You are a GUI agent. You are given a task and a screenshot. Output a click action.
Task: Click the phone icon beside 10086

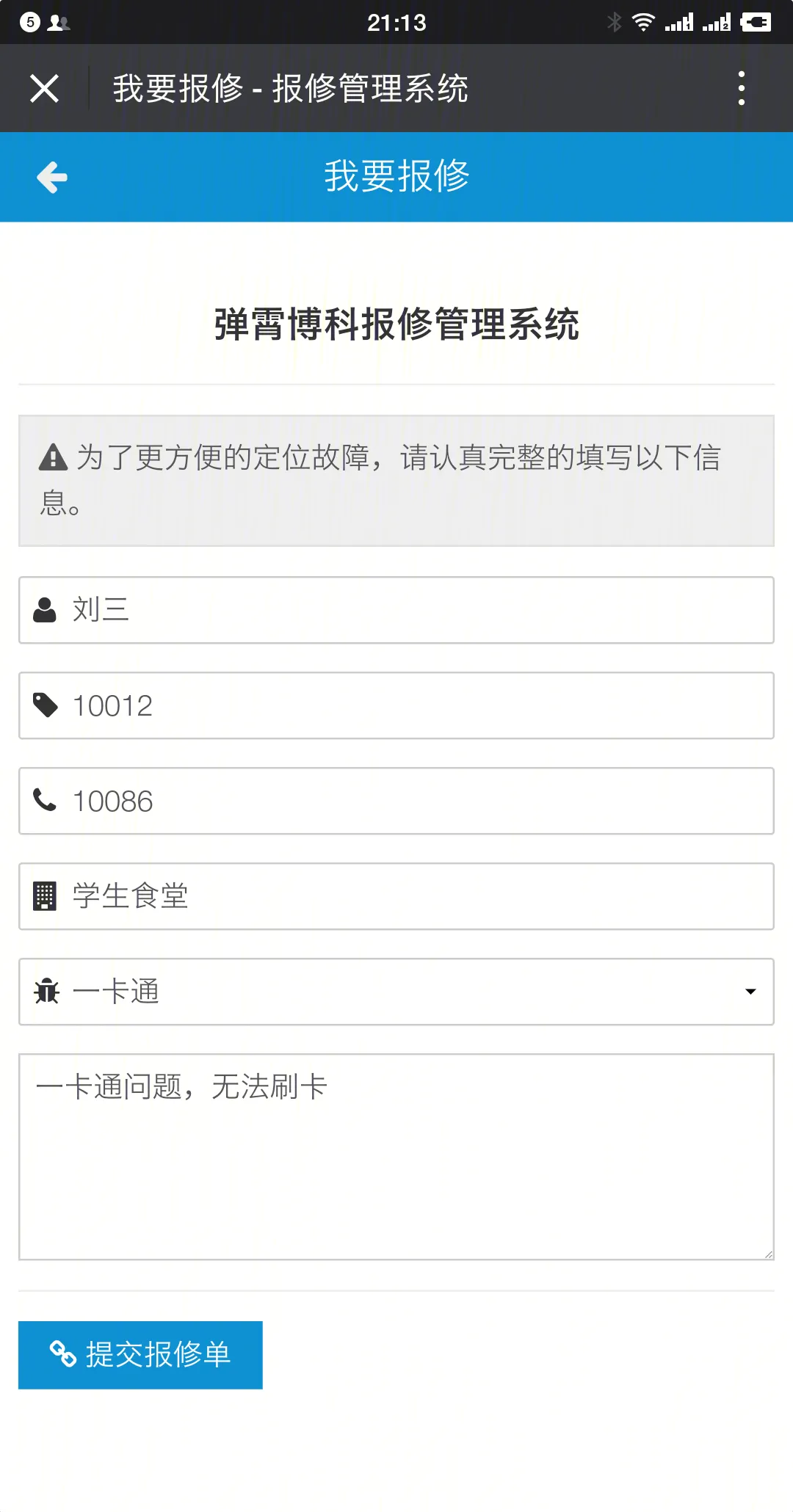[x=45, y=800]
